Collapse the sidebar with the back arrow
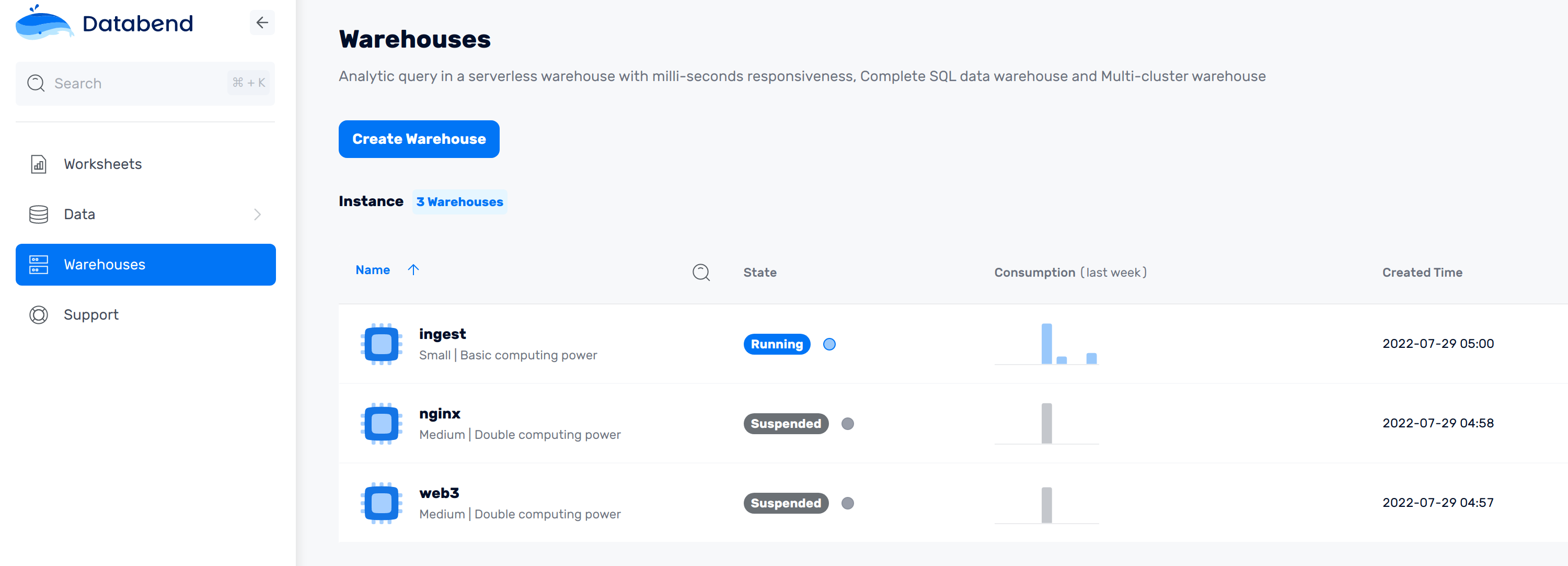This screenshot has width=1568, height=566. coord(262,23)
